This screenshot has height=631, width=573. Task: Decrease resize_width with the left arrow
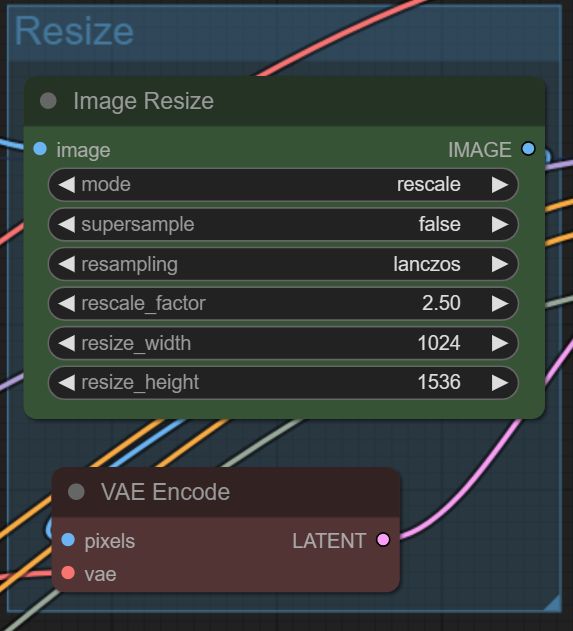(x=66, y=343)
